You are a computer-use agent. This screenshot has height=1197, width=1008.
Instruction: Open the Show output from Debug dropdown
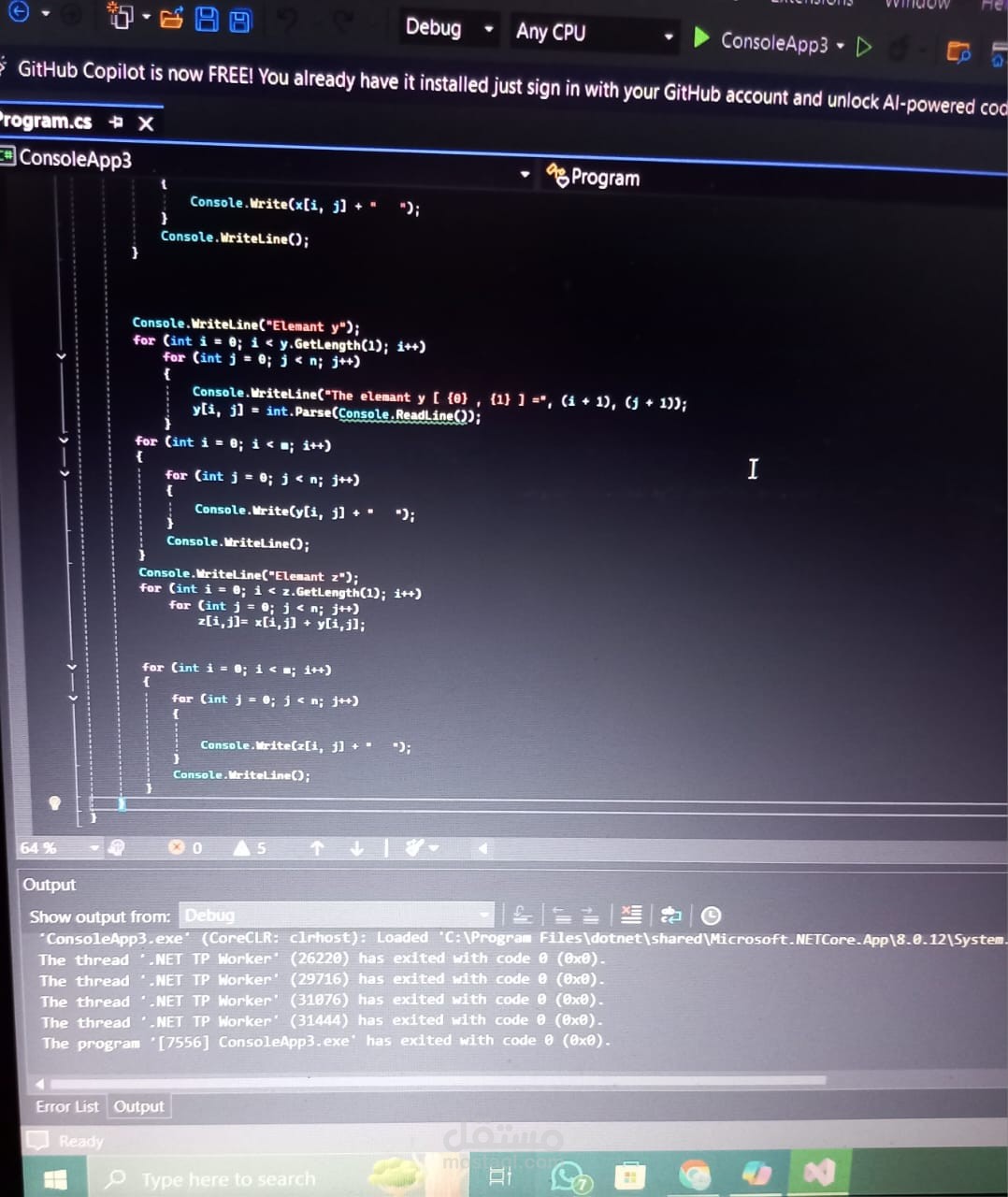tap(337, 915)
